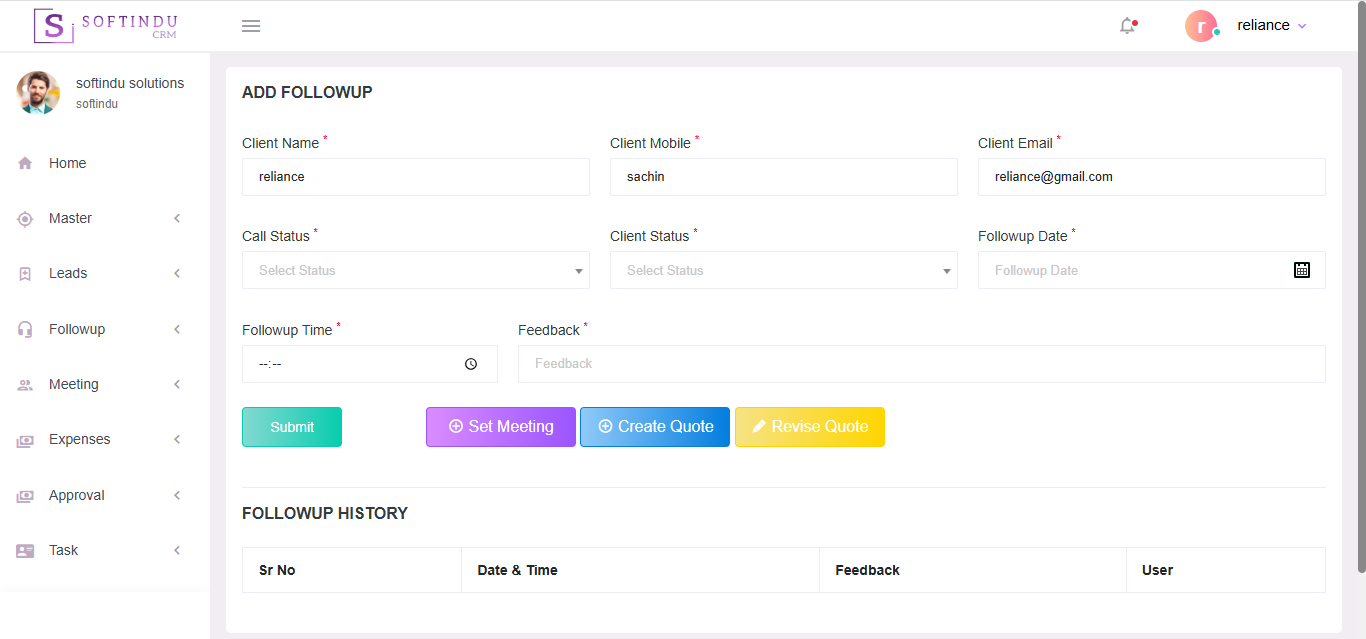Expand the Task section chevron
This screenshot has width=1366, height=639.
click(177, 549)
